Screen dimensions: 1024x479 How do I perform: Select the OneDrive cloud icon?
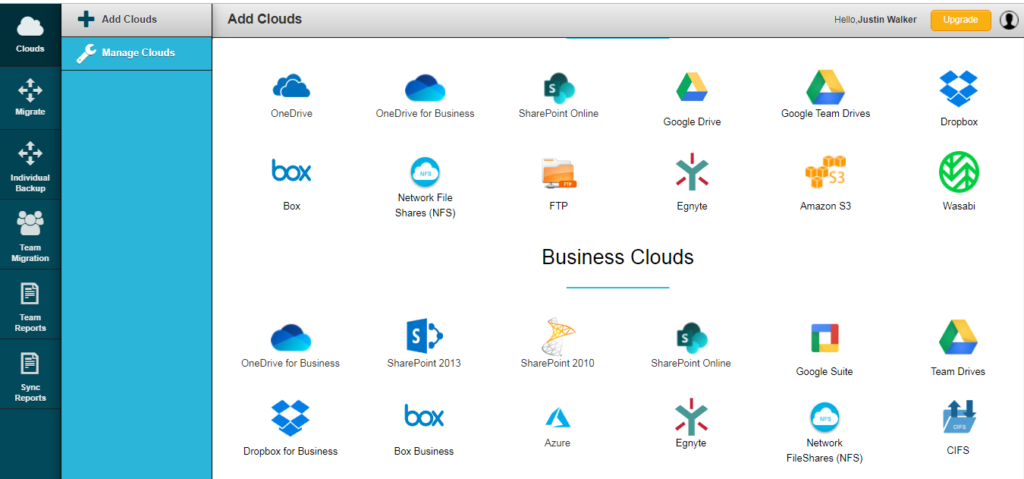pos(291,86)
